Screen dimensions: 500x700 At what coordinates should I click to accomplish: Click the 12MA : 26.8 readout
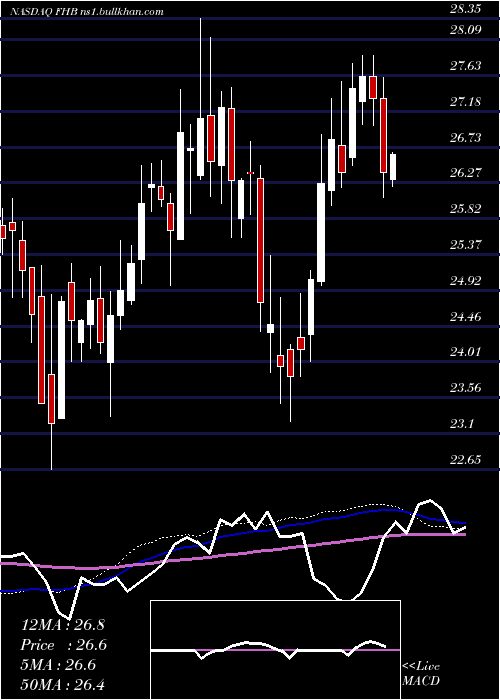(x=62, y=625)
